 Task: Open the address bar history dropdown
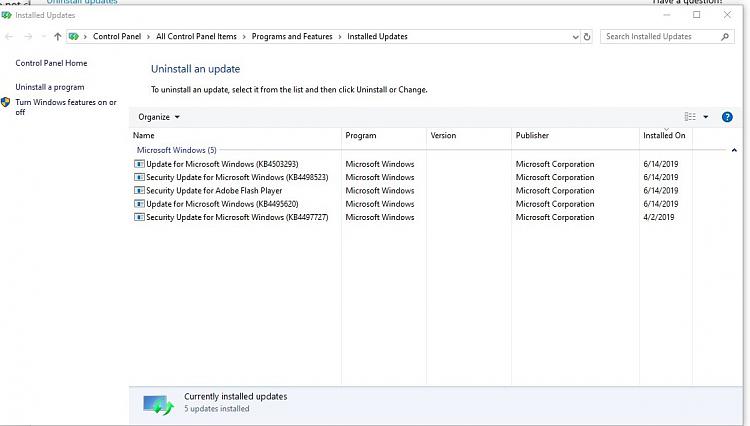click(575, 37)
